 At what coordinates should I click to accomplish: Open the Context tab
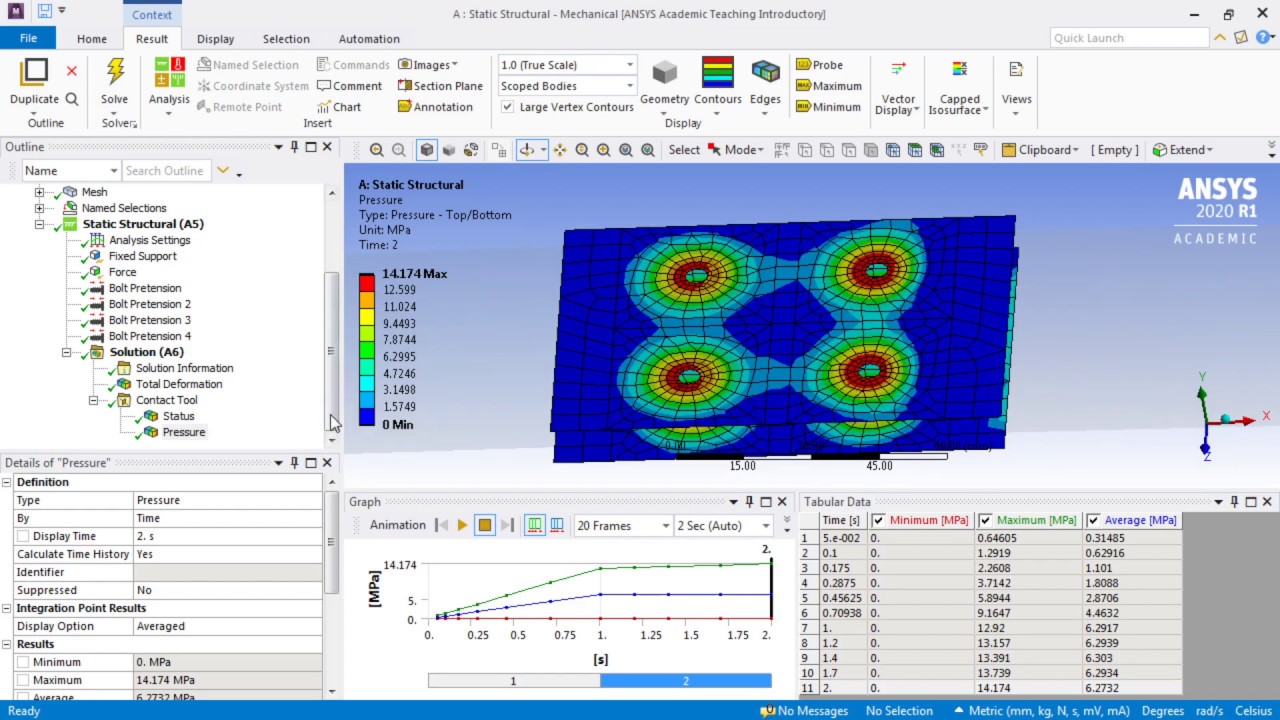pos(152,14)
